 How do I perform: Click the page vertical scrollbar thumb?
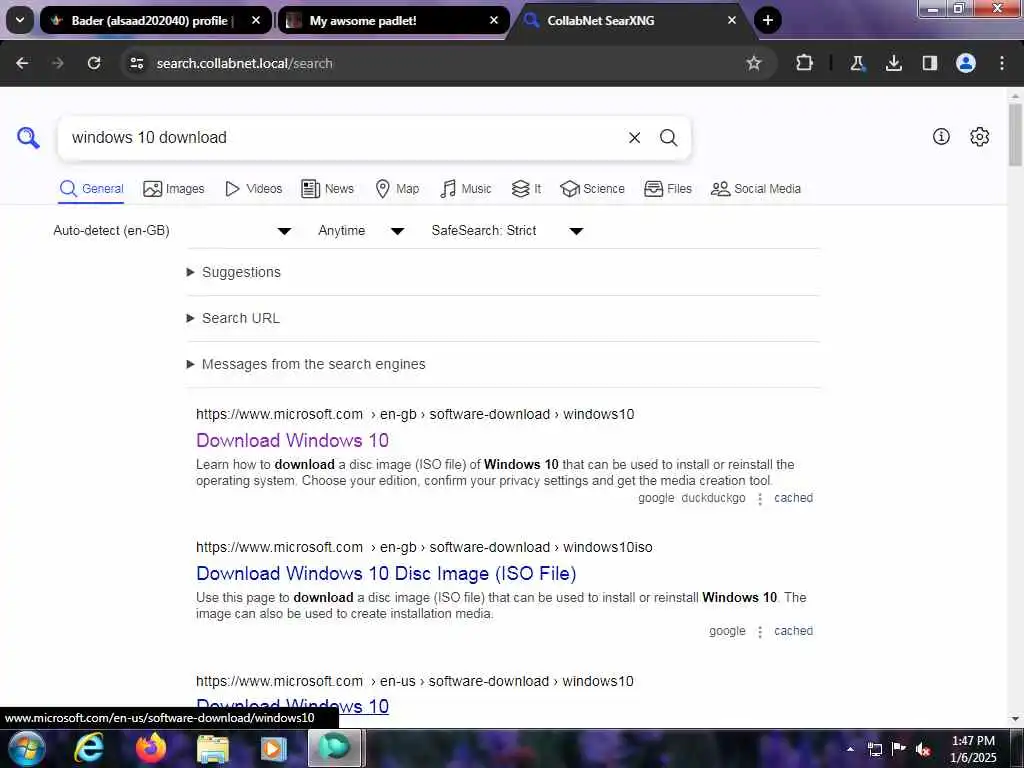coord(1015,134)
